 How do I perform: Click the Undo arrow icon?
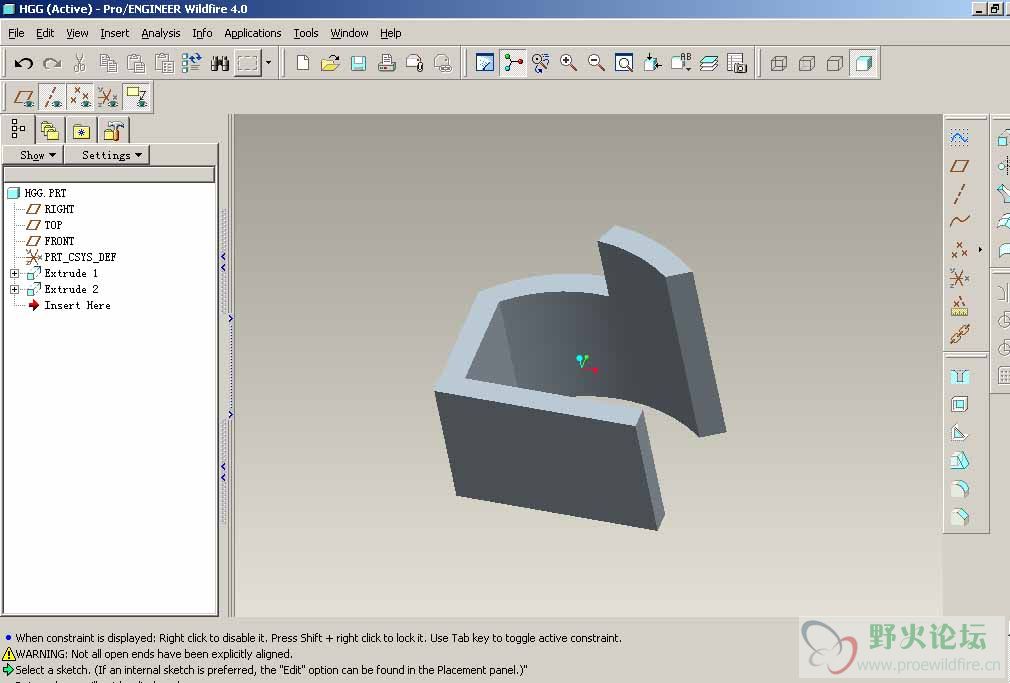click(24, 63)
